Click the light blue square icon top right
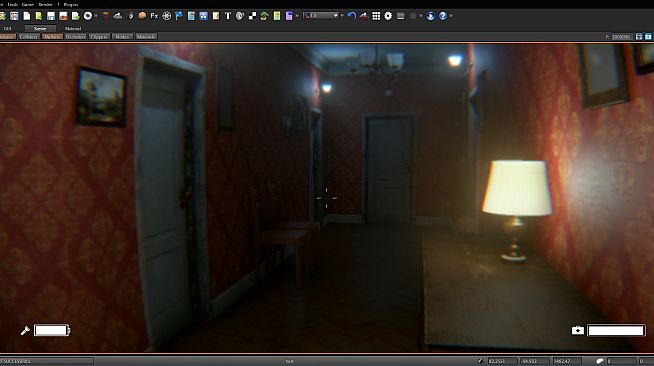Screen dimensions: 654x366 [648, 37]
